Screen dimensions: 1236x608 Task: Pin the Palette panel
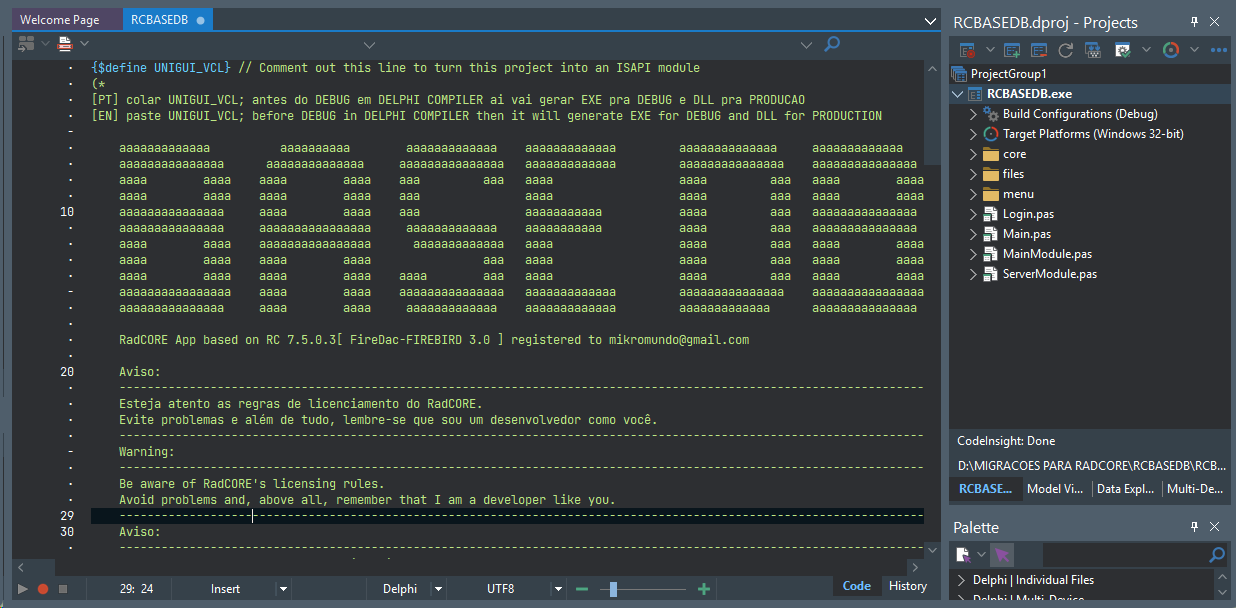pyautogui.click(x=1194, y=527)
